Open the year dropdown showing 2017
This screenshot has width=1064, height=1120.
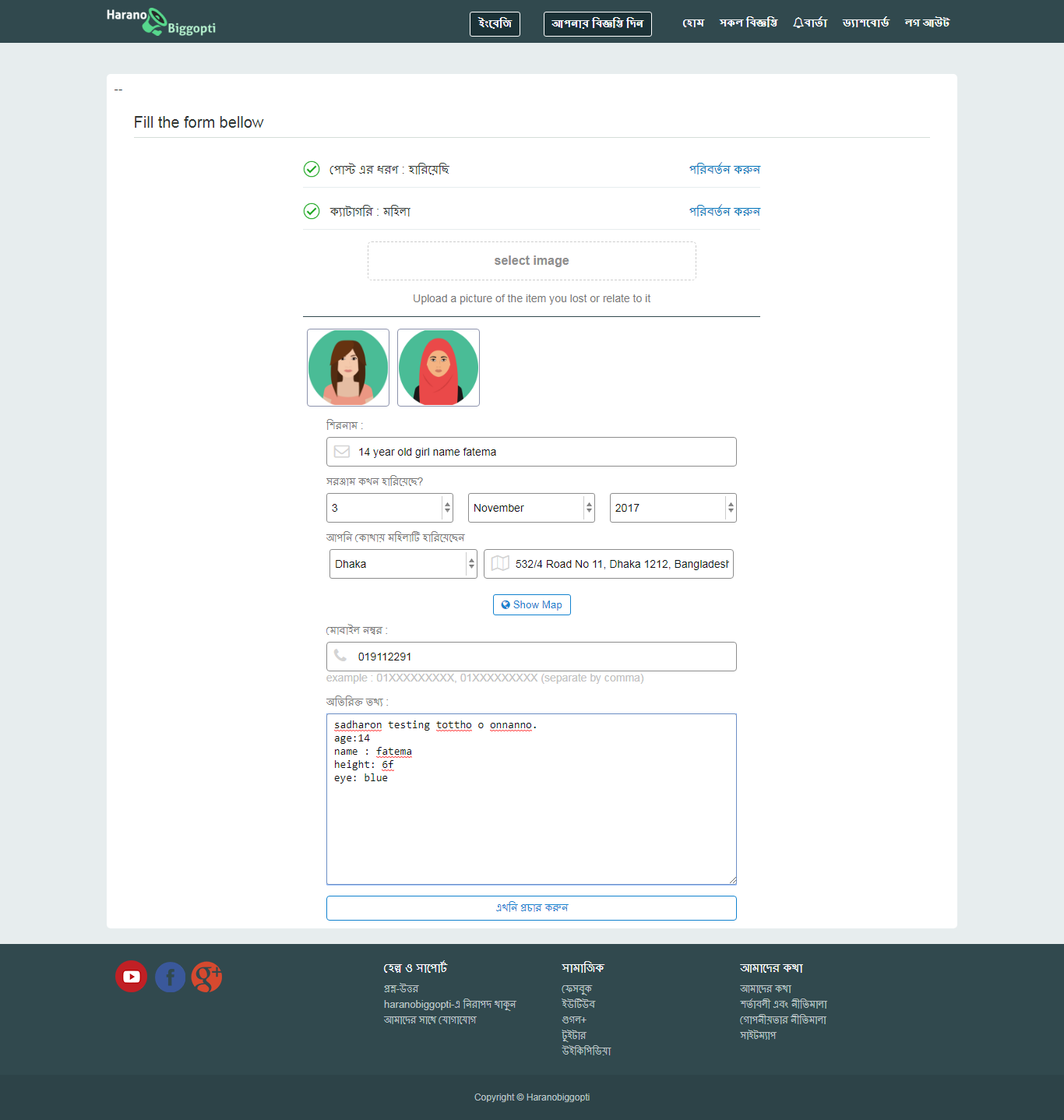point(673,508)
